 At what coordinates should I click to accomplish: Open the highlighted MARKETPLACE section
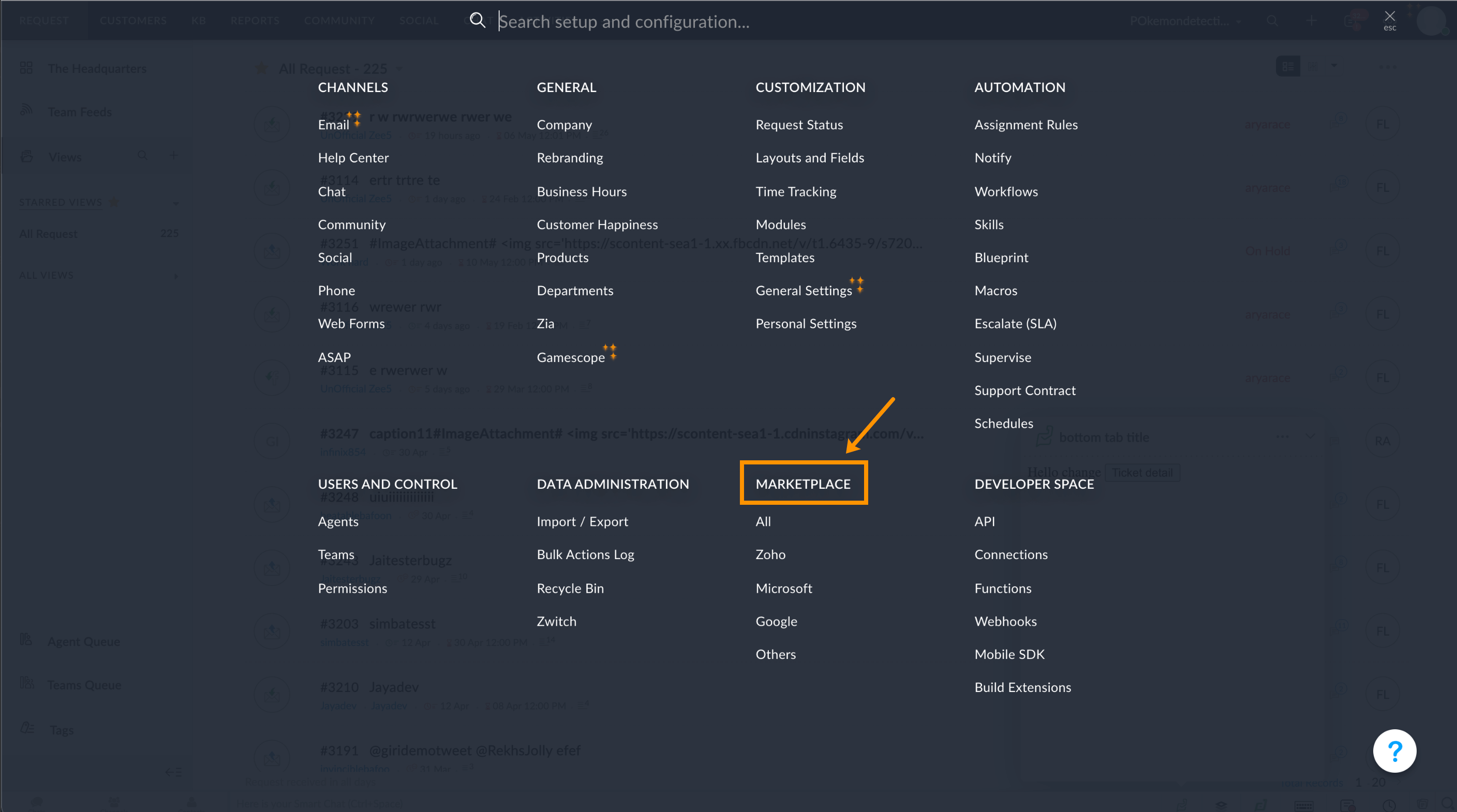point(803,484)
